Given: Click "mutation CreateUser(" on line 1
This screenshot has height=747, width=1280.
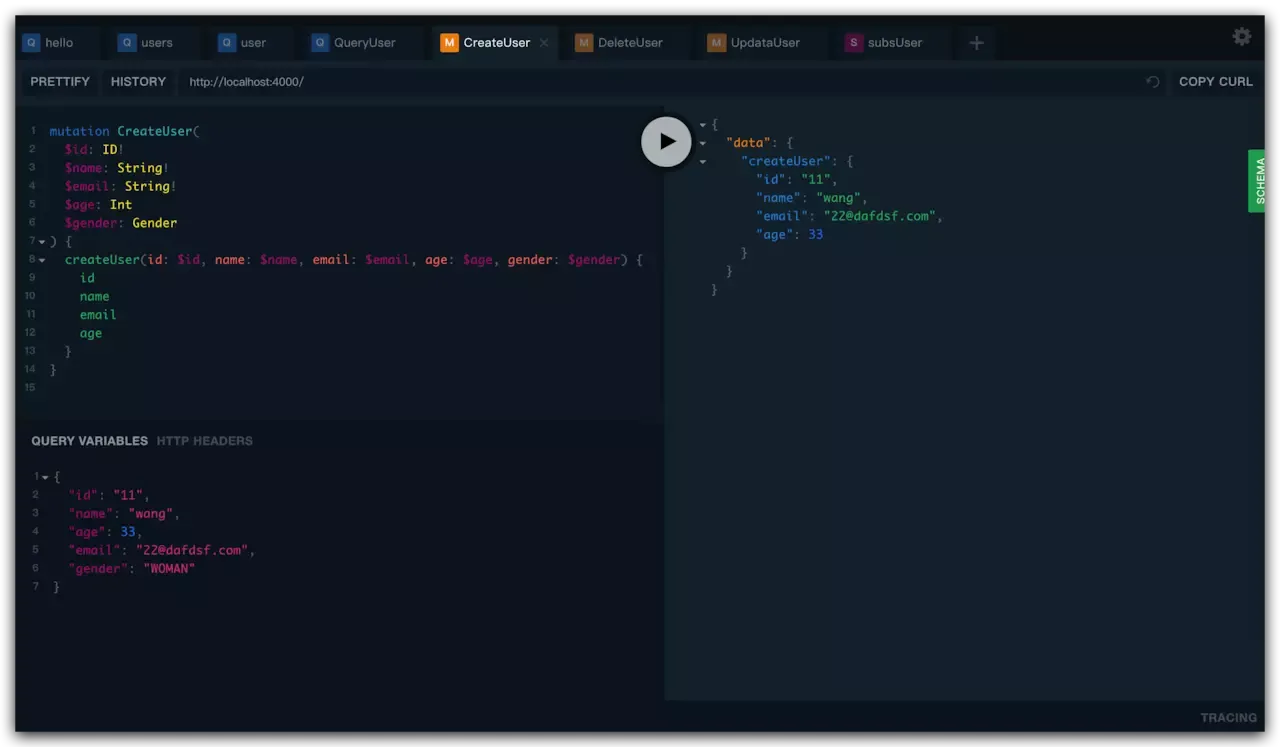Looking at the screenshot, I should coord(125,131).
